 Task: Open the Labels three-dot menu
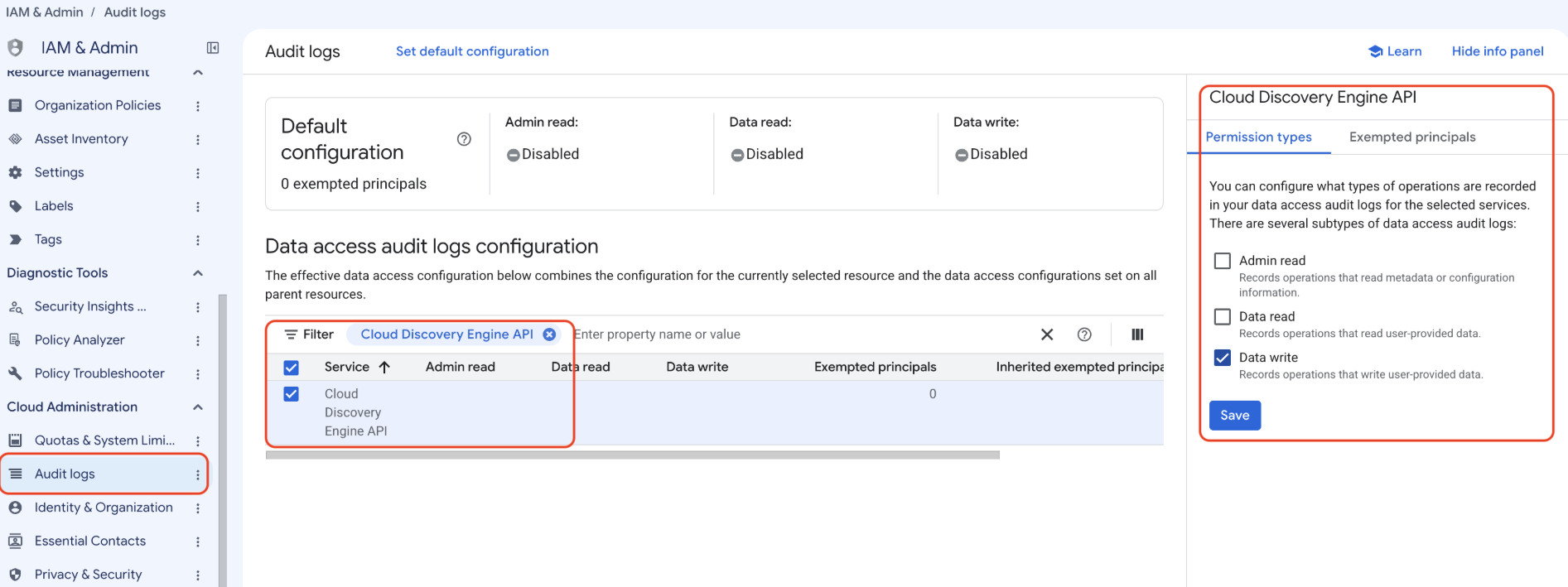pos(198,206)
